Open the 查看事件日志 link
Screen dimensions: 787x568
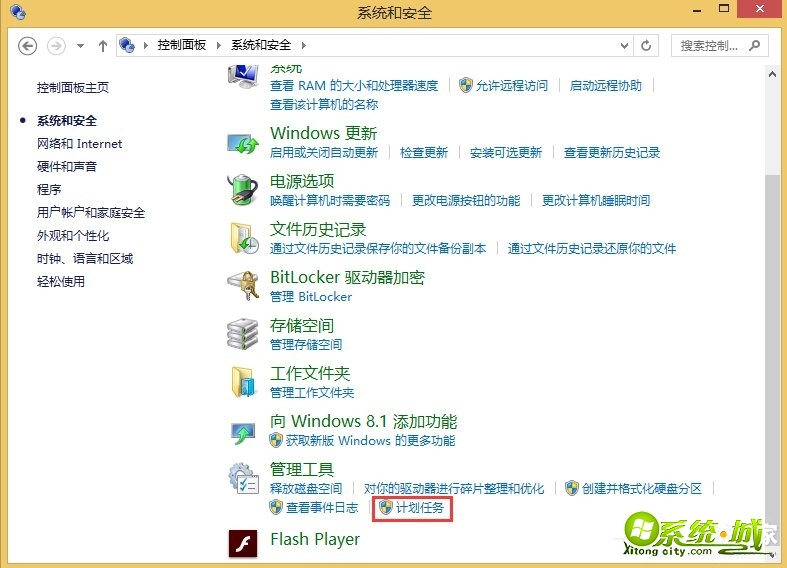pyautogui.click(x=322, y=508)
